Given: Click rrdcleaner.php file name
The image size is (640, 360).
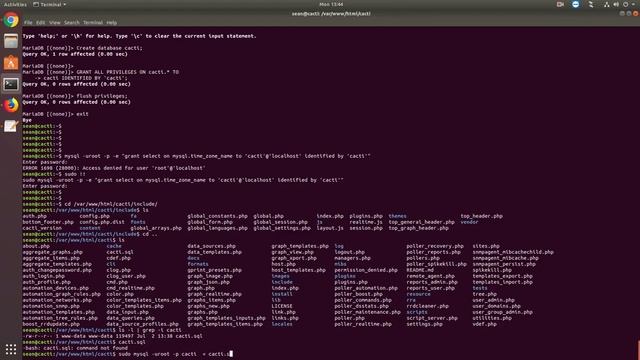Looking at the screenshot, I should pos(427,306).
